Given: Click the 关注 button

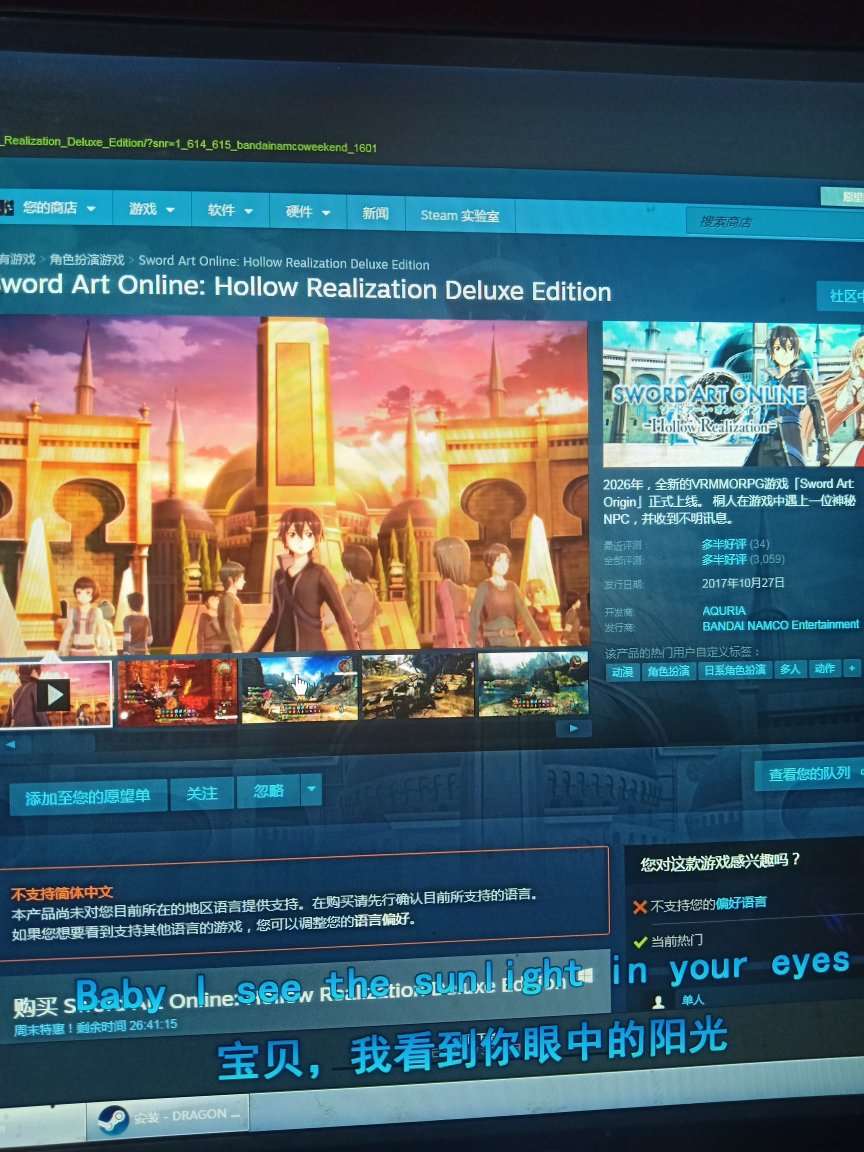Looking at the screenshot, I should point(202,793).
